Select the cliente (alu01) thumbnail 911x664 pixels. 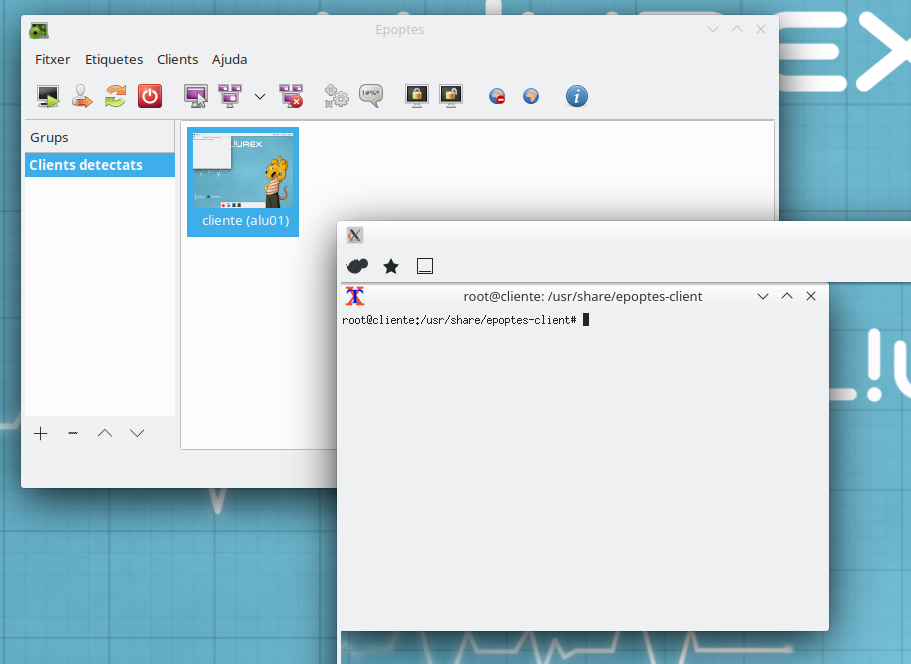click(243, 181)
